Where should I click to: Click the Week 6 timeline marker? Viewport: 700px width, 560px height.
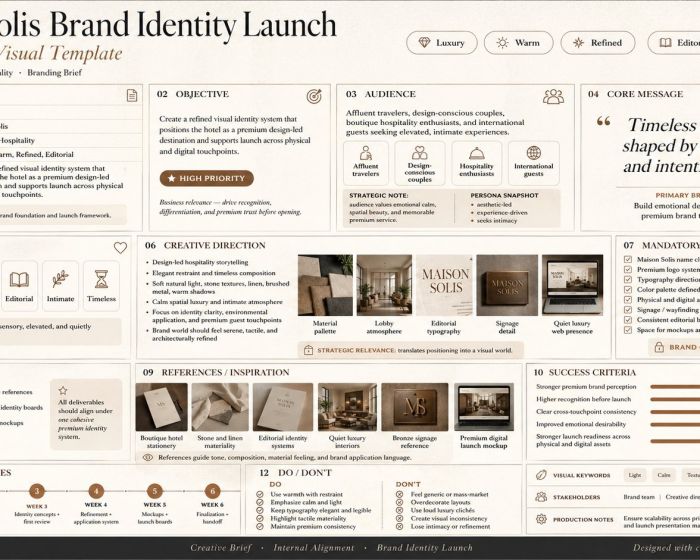[x=212, y=491]
